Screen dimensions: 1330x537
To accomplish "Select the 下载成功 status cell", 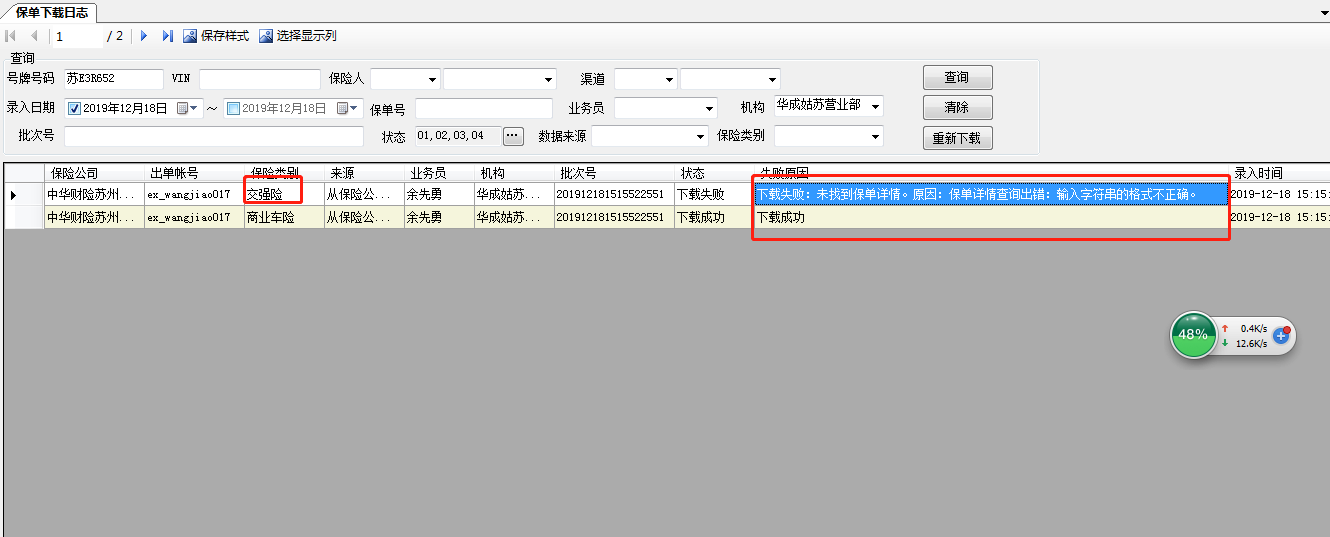I will pyautogui.click(x=714, y=217).
